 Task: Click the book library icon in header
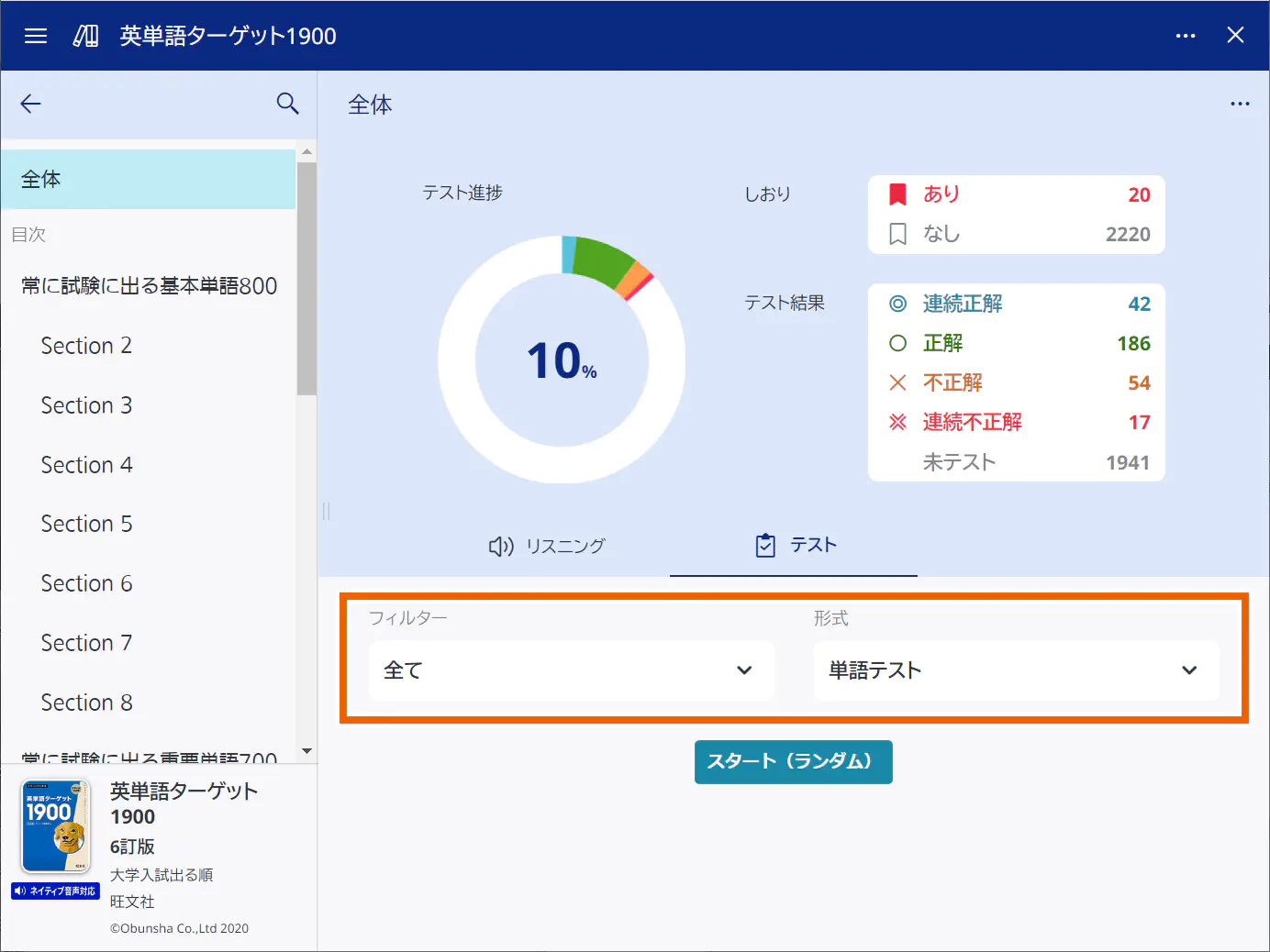point(86,36)
